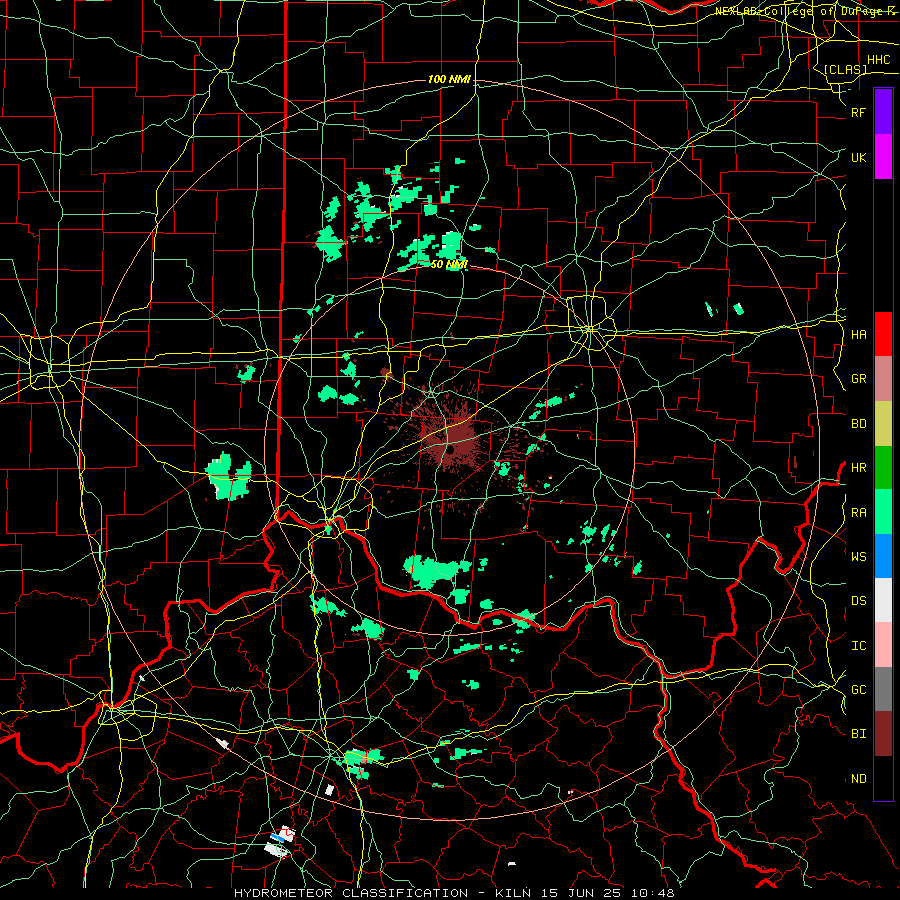
Task: Click the HR legend label
Action: point(858,468)
